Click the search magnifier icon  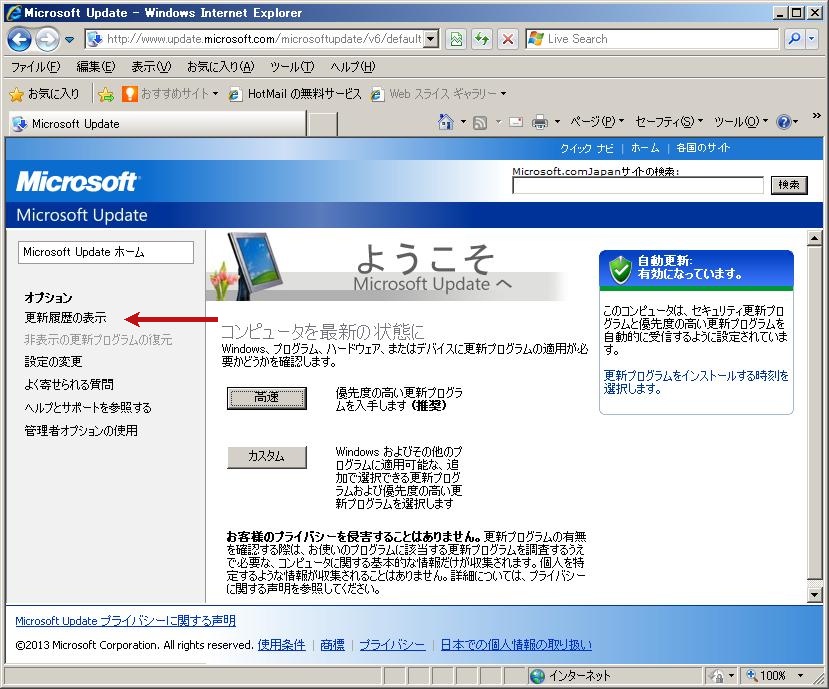794,39
